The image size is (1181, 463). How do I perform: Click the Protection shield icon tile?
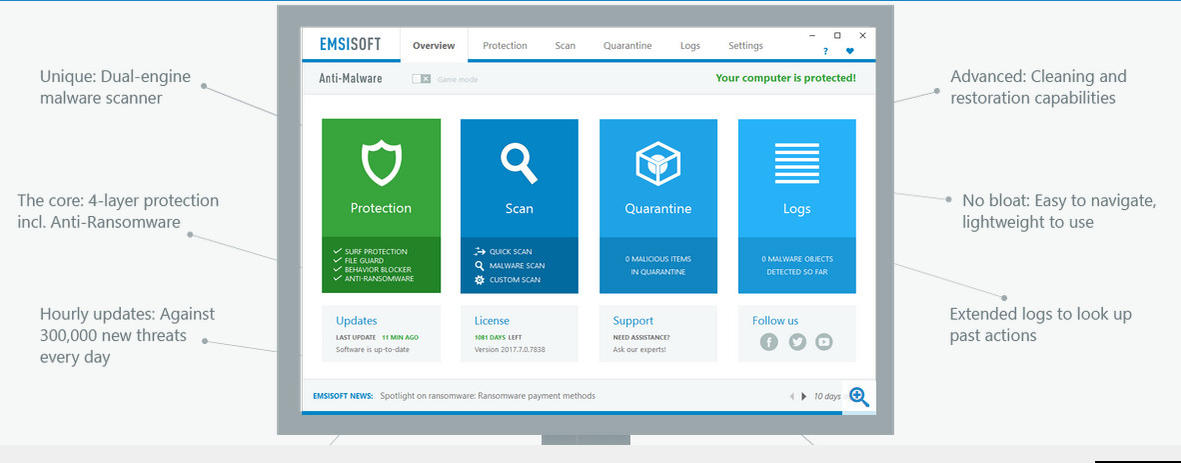click(381, 164)
